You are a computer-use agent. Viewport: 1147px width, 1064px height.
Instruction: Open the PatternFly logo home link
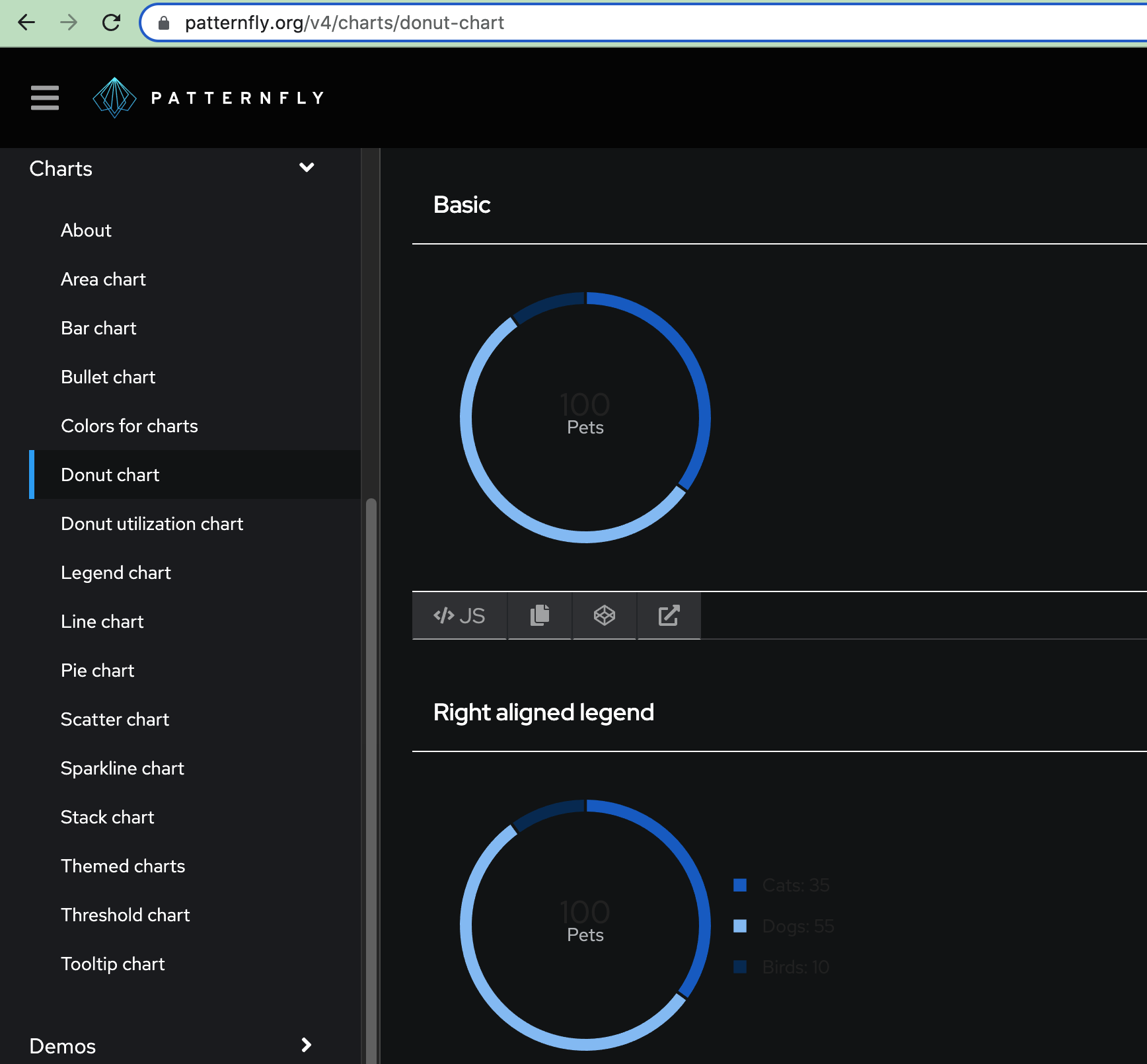pos(209,98)
